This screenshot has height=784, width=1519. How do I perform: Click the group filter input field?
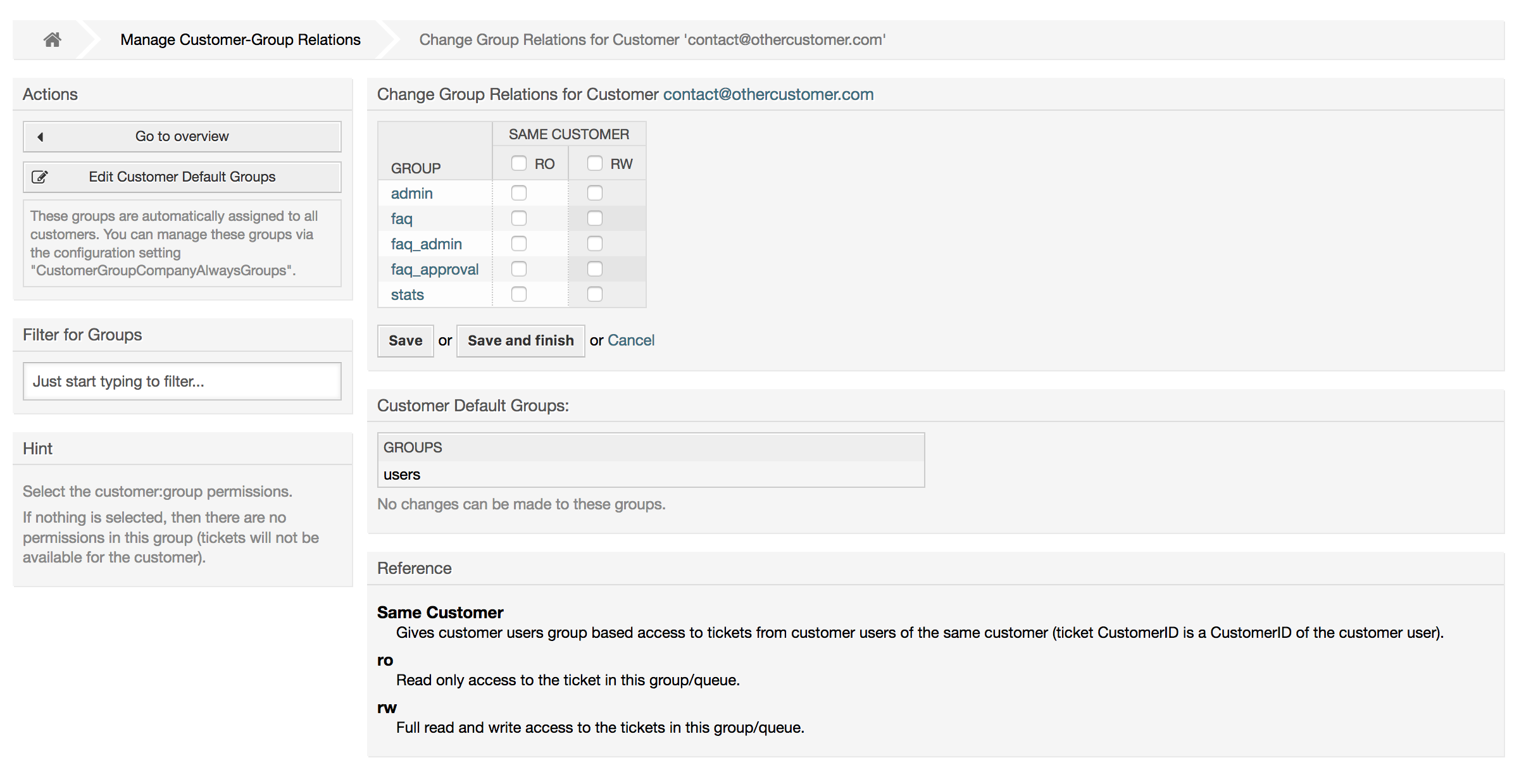coord(182,381)
